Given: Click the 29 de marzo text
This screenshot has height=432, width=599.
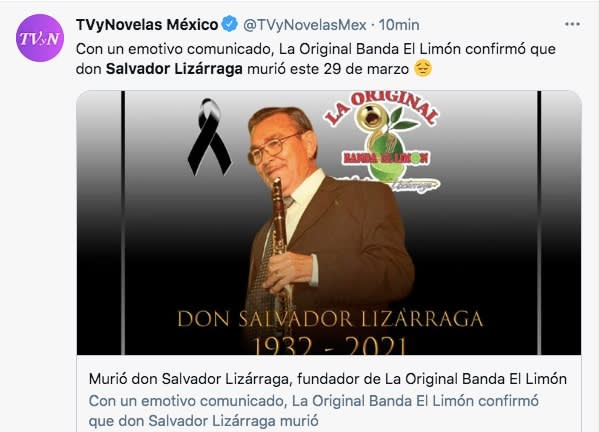Looking at the screenshot, I should click(366, 69).
